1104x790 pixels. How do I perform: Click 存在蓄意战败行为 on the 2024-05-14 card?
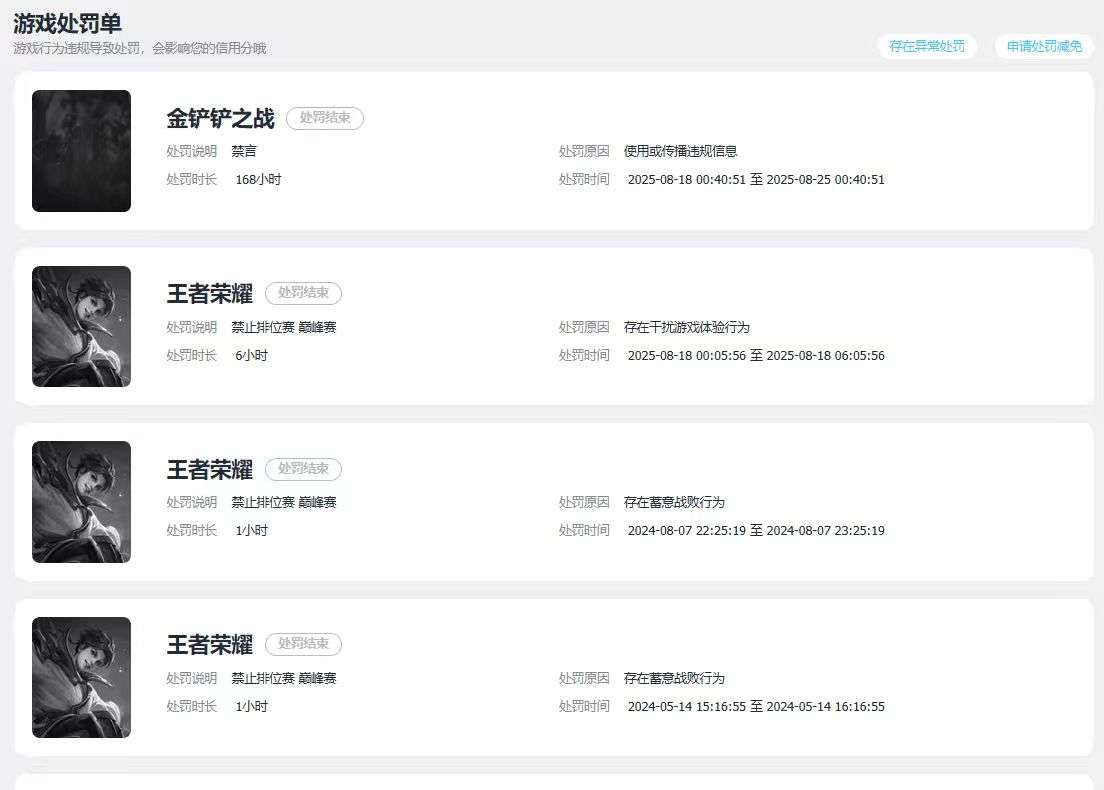(674, 678)
